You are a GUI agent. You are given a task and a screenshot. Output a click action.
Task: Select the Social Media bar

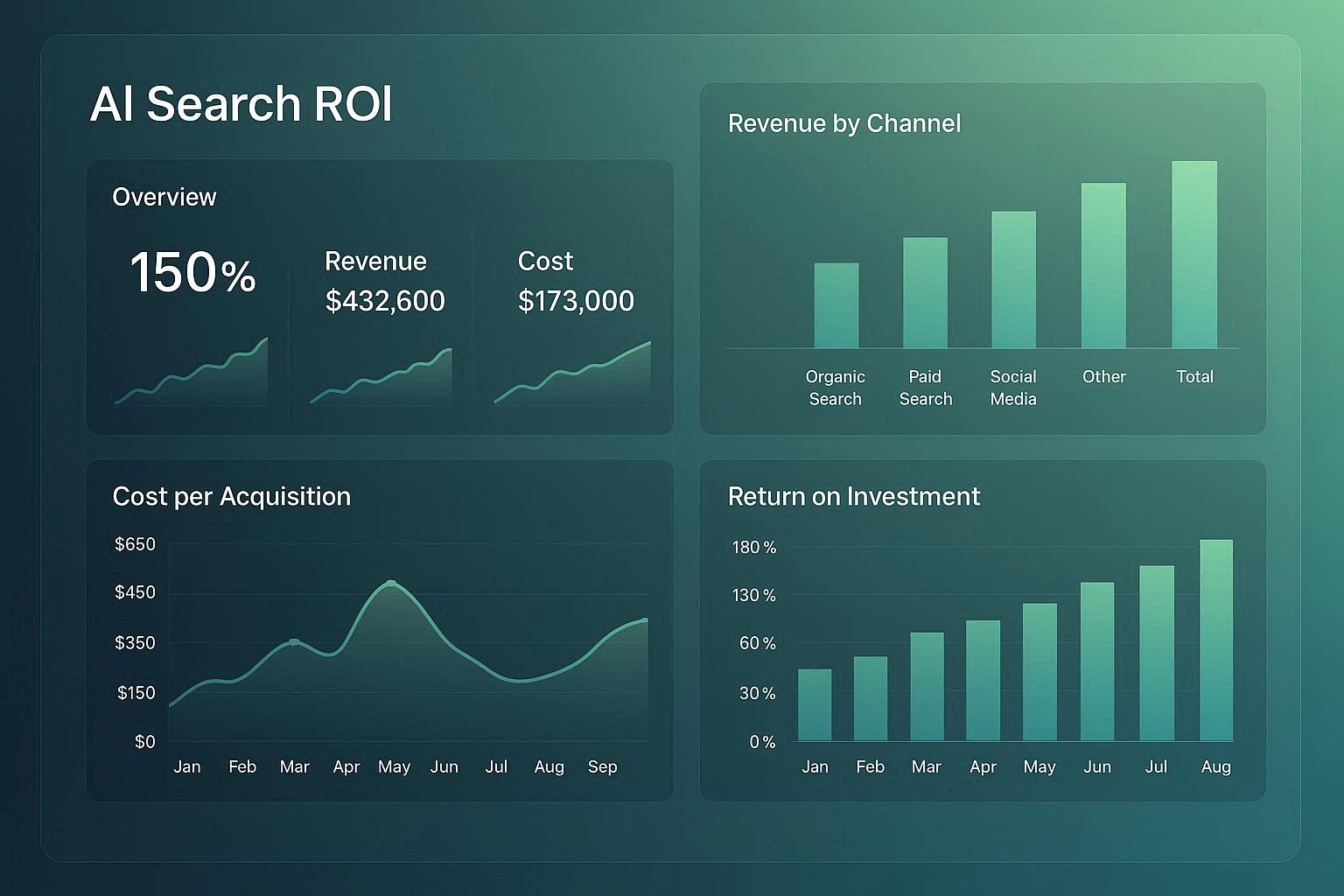pos(1013,282)
